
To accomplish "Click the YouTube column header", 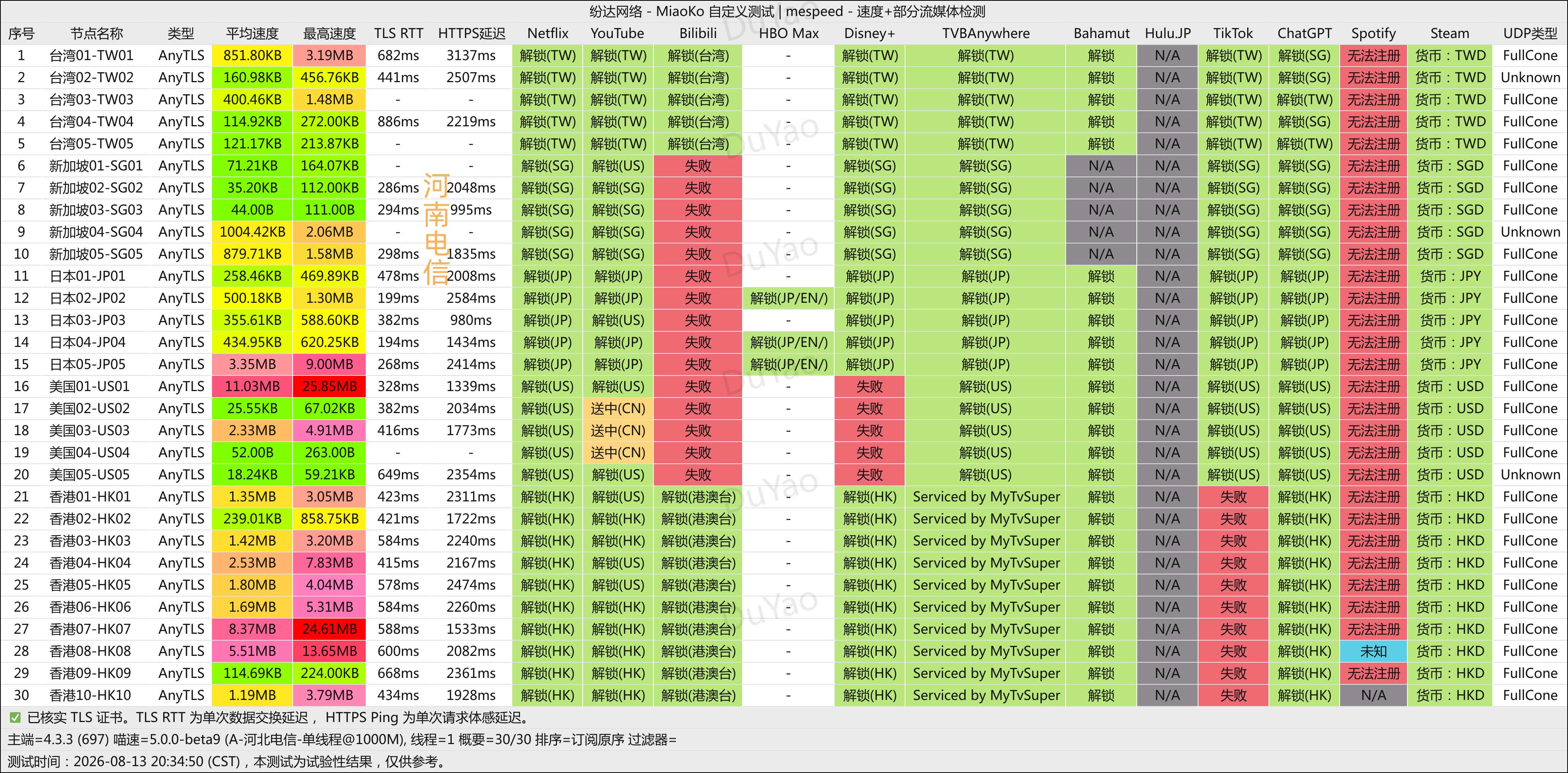I will [617, 33].
